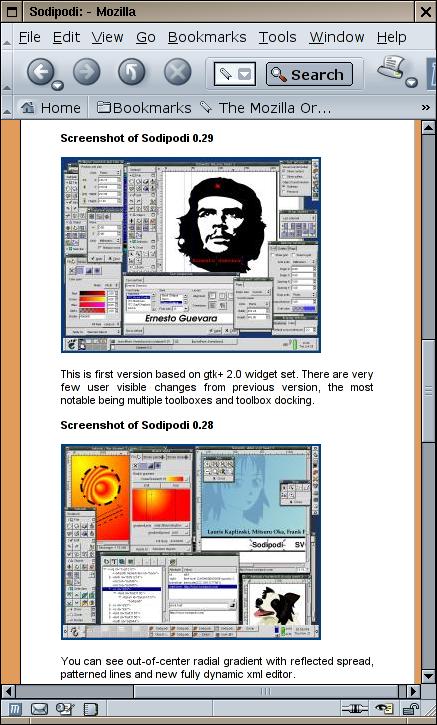Open the Print button dropdown arrow
Screen dimensions: 437x725
pyautogui.click(x=412, y=83)
